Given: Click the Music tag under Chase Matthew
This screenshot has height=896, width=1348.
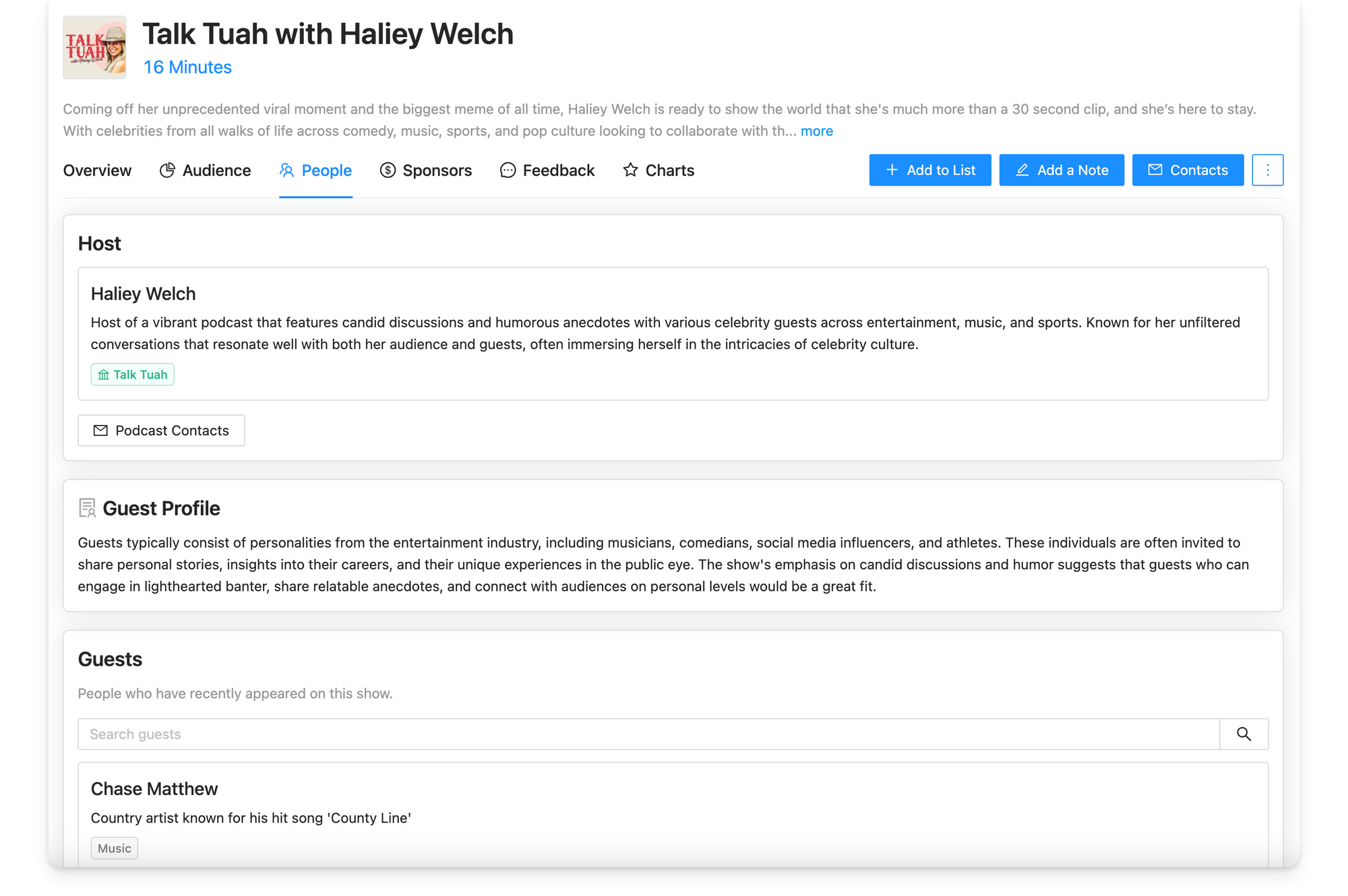Looking at the screenshot, I should click(x=114, y=848).
